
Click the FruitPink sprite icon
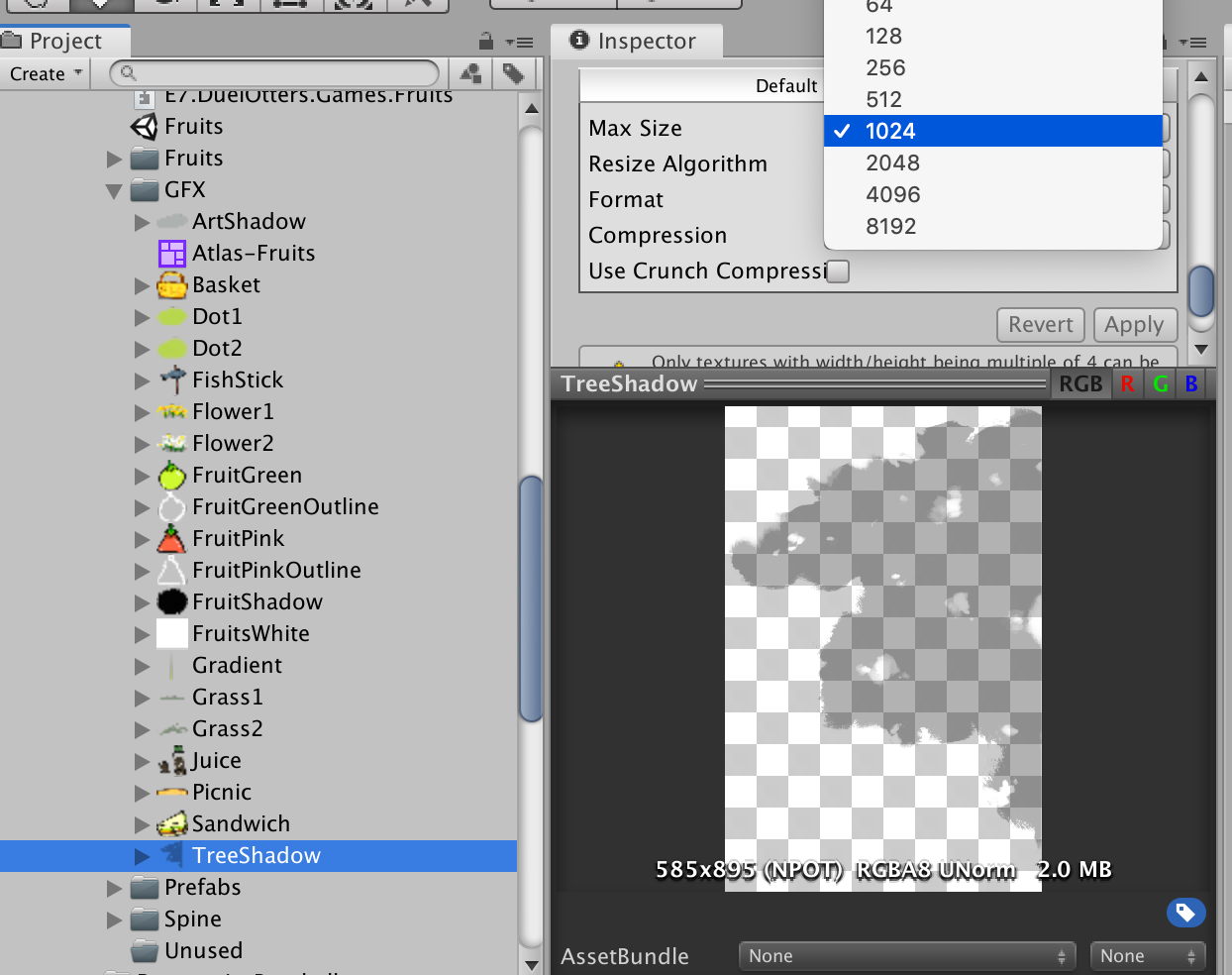(x=172, y=539)
